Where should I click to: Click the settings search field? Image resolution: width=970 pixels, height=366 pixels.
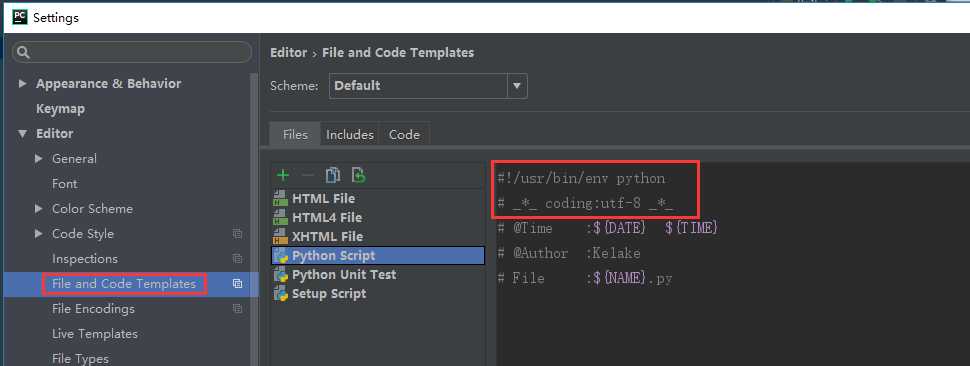click(132, 53)
